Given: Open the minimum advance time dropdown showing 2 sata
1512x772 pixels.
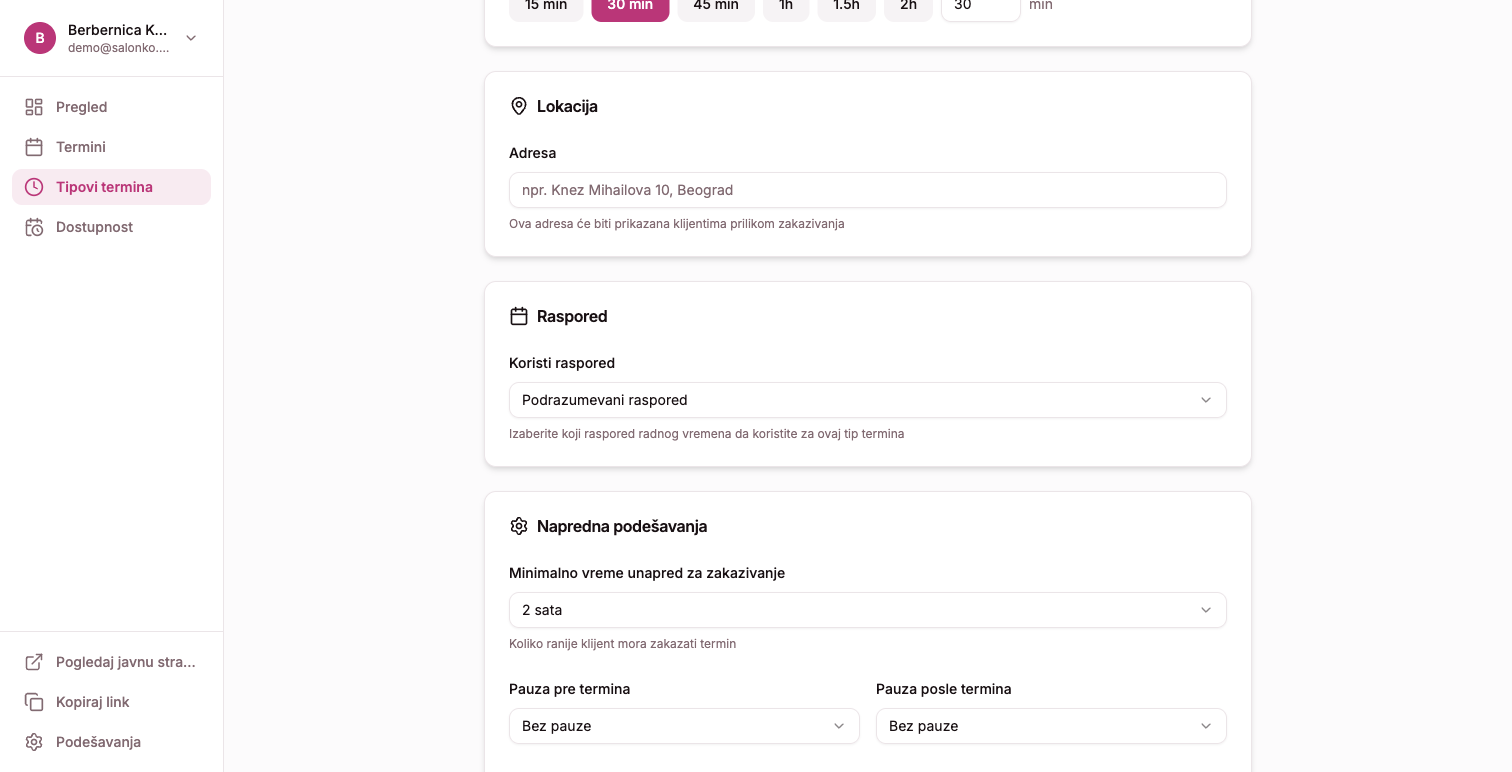Looking at the screenshot, I should click(x=867, y=610).
